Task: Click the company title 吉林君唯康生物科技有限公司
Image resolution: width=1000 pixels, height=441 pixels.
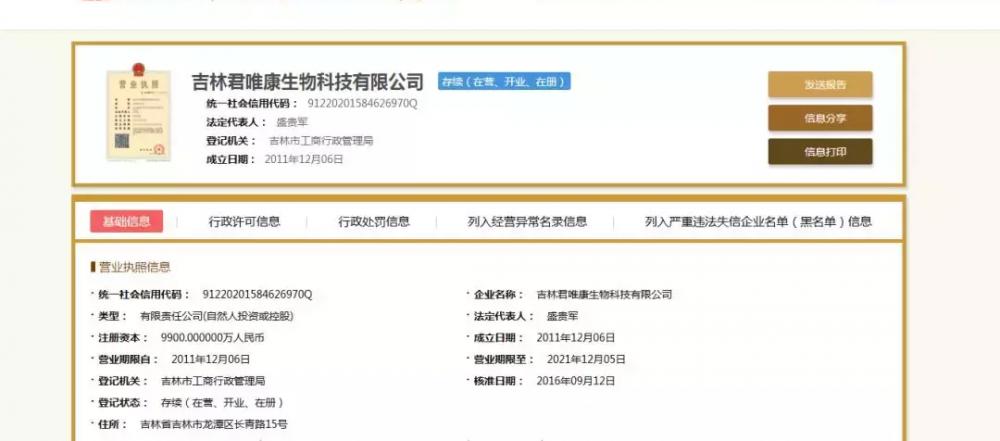Action: (308, 82)
